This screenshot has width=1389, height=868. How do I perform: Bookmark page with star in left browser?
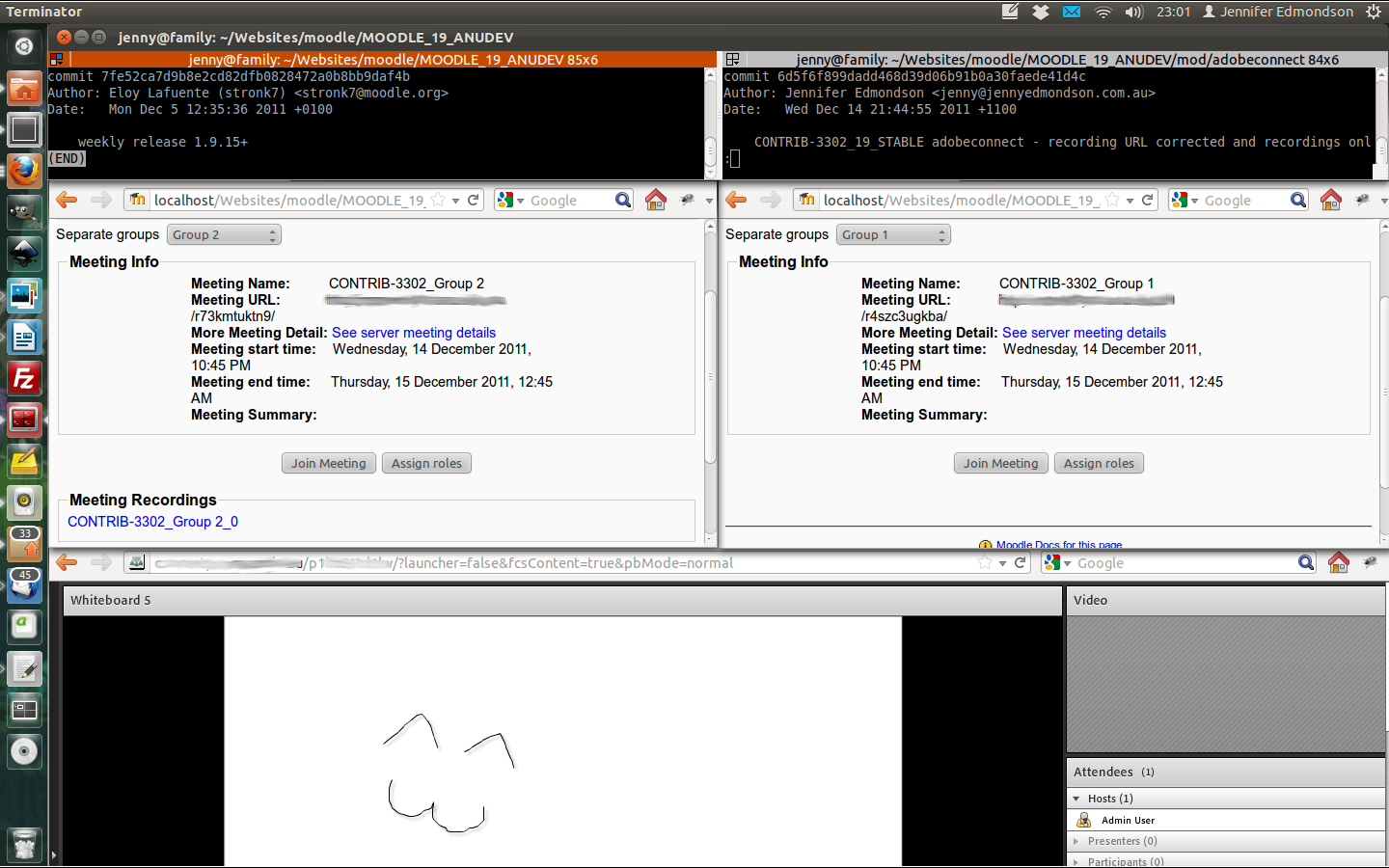click(x=438, y=200)
